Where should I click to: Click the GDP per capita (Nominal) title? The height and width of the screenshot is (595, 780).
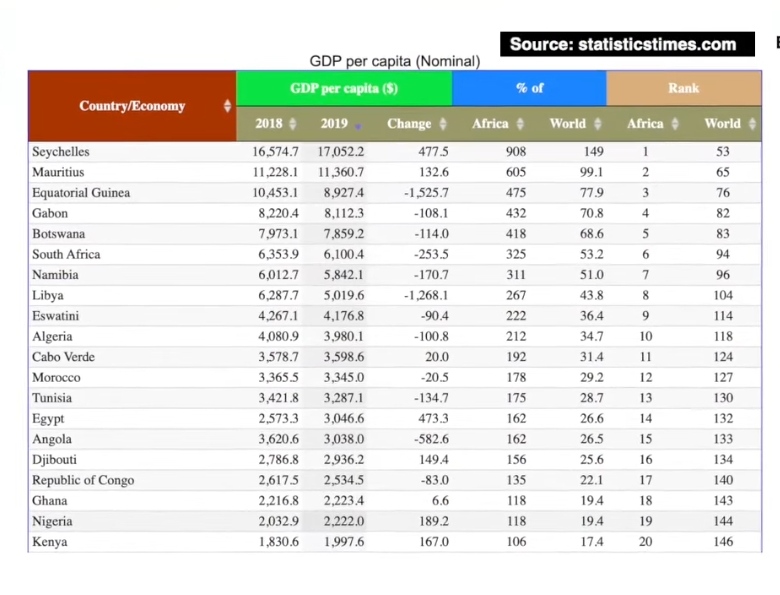point(394,61)
